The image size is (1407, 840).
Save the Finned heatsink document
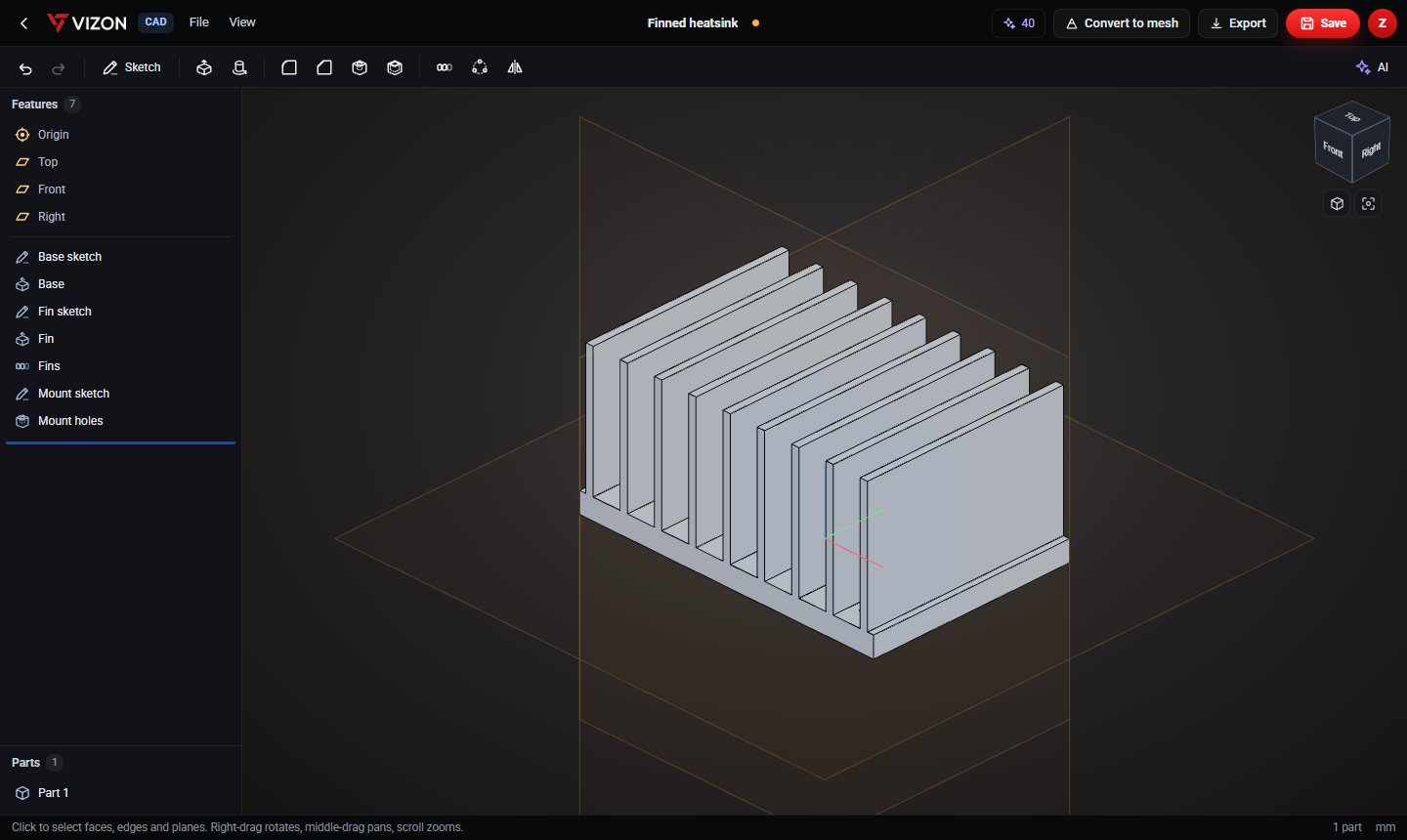coord(1323,23)
